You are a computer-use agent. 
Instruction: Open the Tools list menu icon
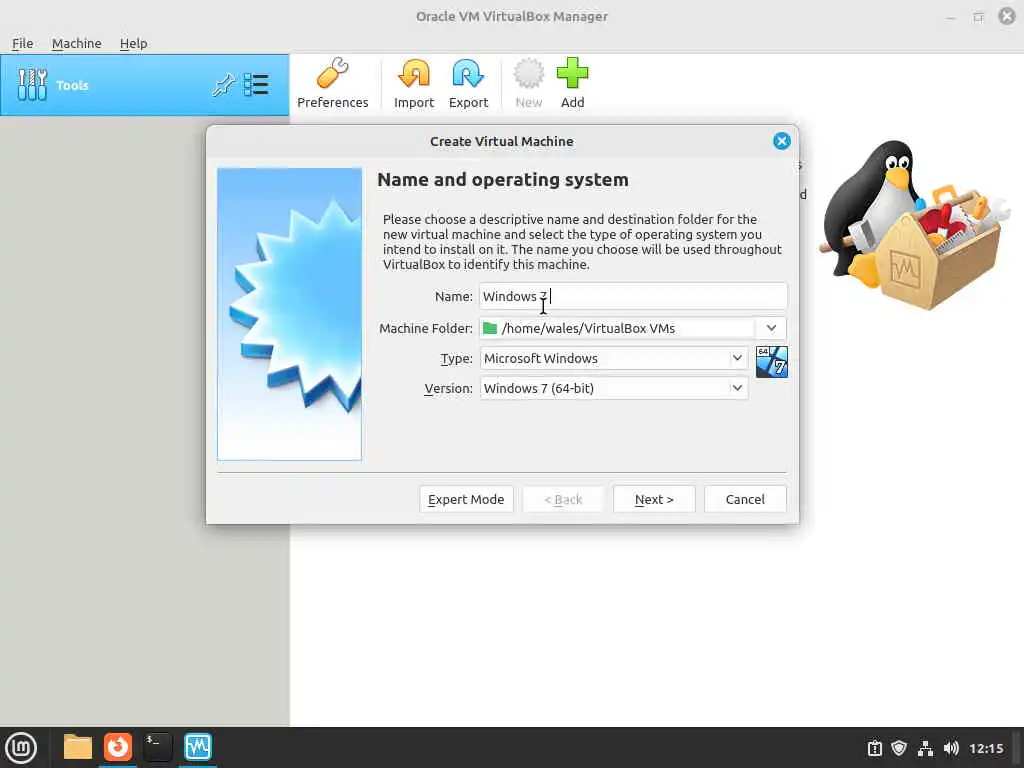pos(256,85)
